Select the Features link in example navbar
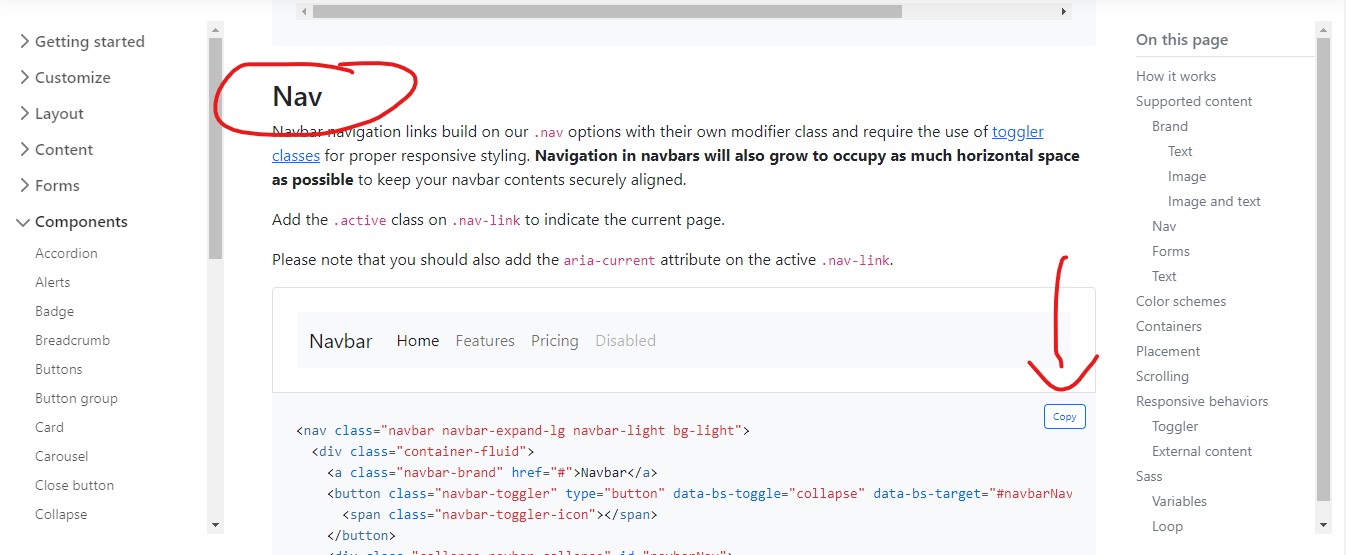The image size is (1346, 555). tap(485, 340)
